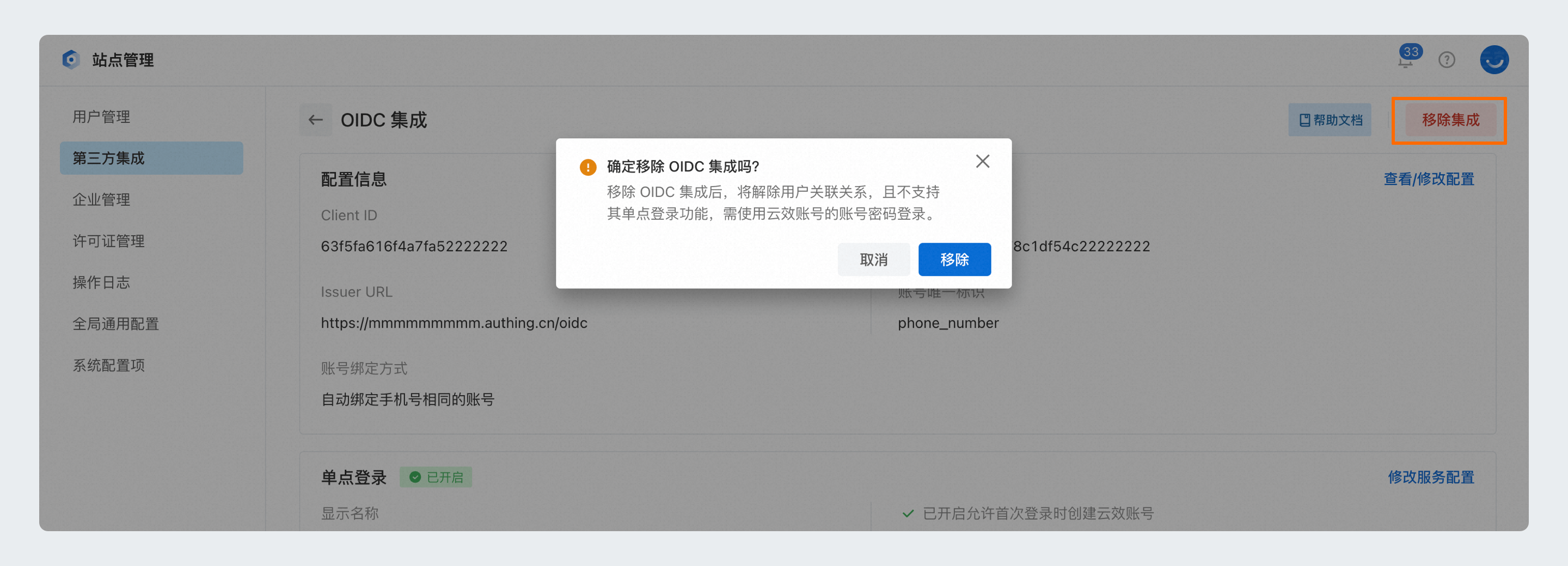
Task: Click the OIDC 集成 page heading
Action: (383, 120)
